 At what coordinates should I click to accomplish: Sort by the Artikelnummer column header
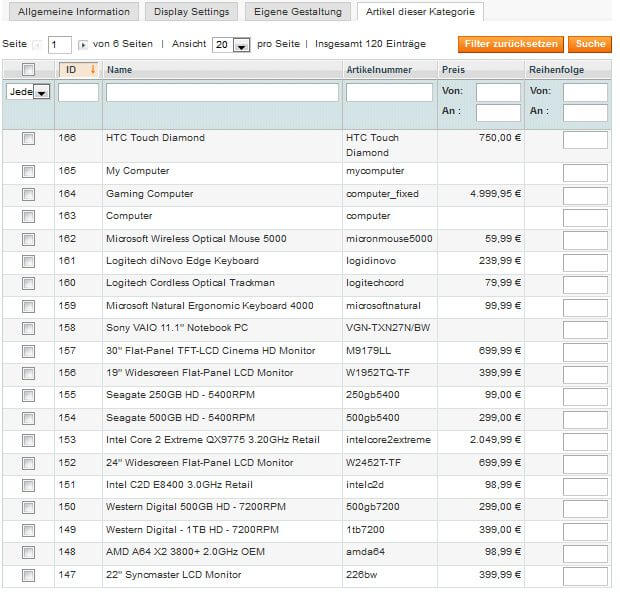pyautogui.click(x=379, y=70)
